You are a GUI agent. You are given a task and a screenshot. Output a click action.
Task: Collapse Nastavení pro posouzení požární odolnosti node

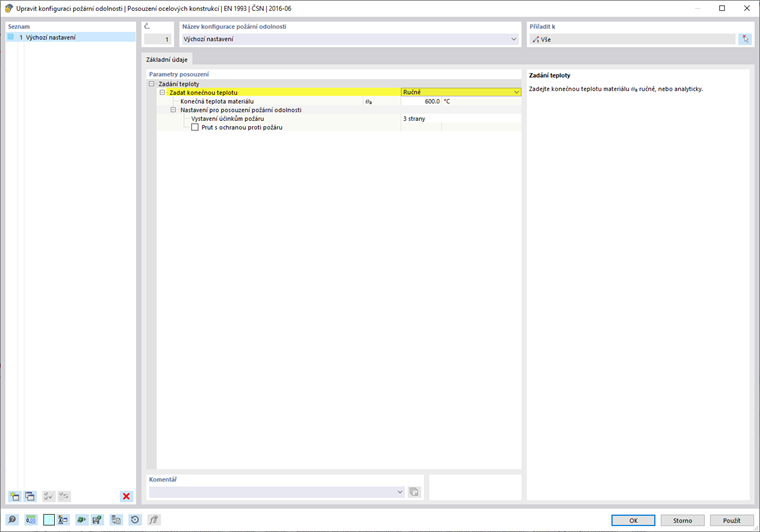(173, 110)
